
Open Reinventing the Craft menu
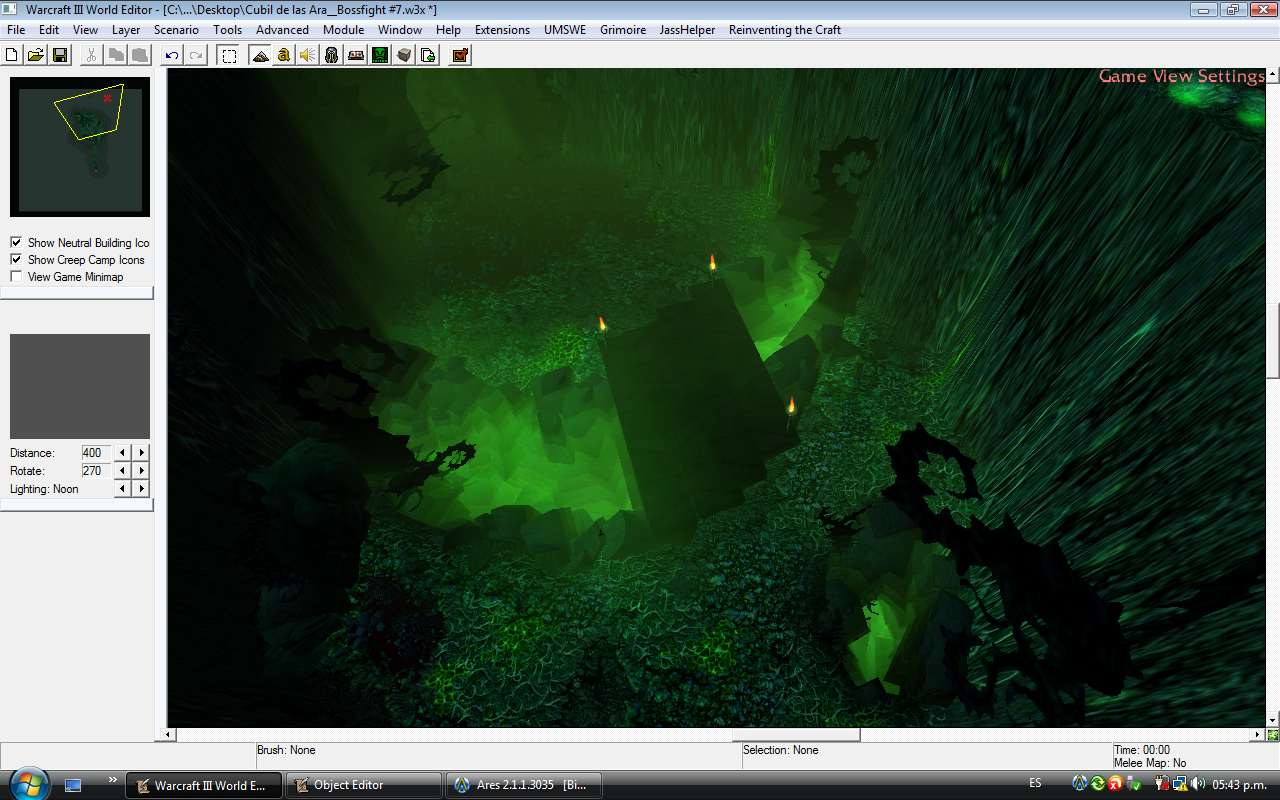point(785,30)
